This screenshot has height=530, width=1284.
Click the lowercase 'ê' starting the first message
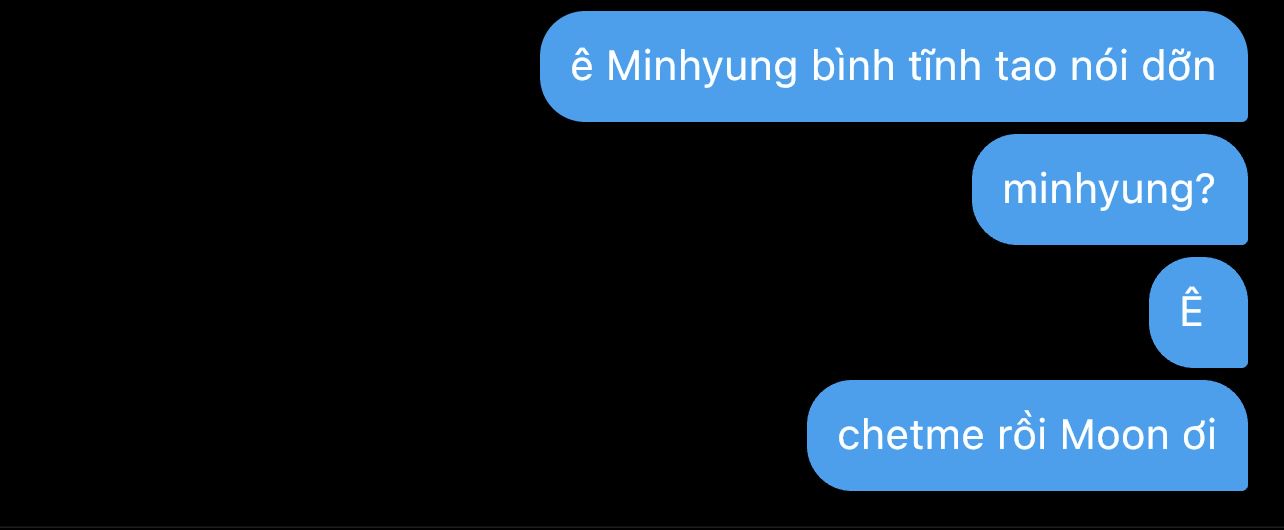tap(582, 66)
